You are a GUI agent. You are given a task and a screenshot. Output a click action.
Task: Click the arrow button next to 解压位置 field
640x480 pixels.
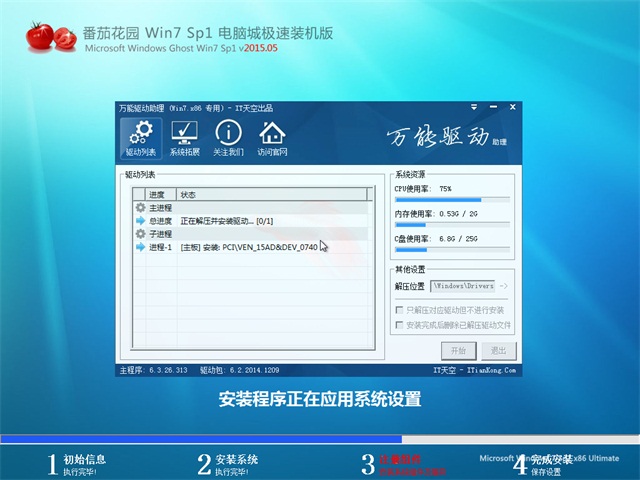(x=504, y=286)
